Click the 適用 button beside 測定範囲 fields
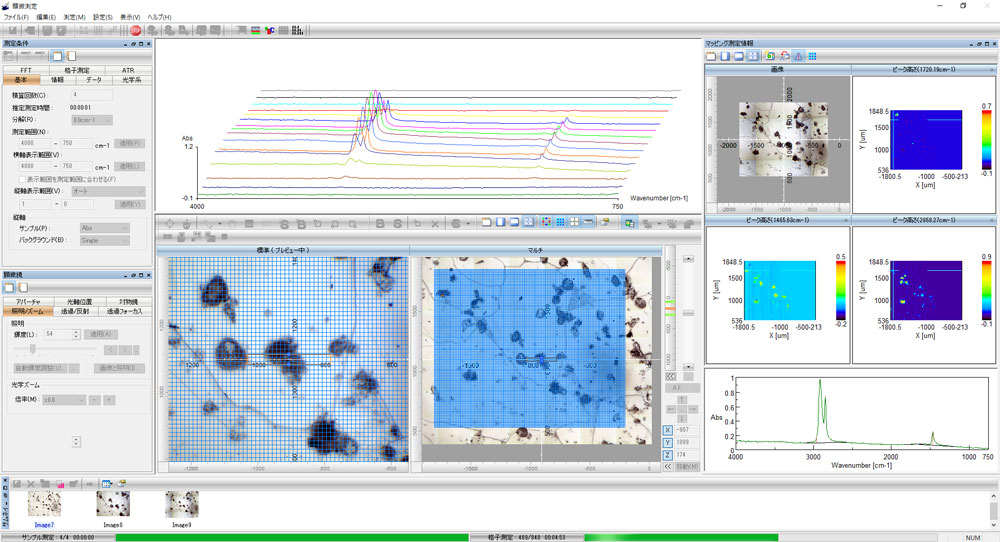 131,143
